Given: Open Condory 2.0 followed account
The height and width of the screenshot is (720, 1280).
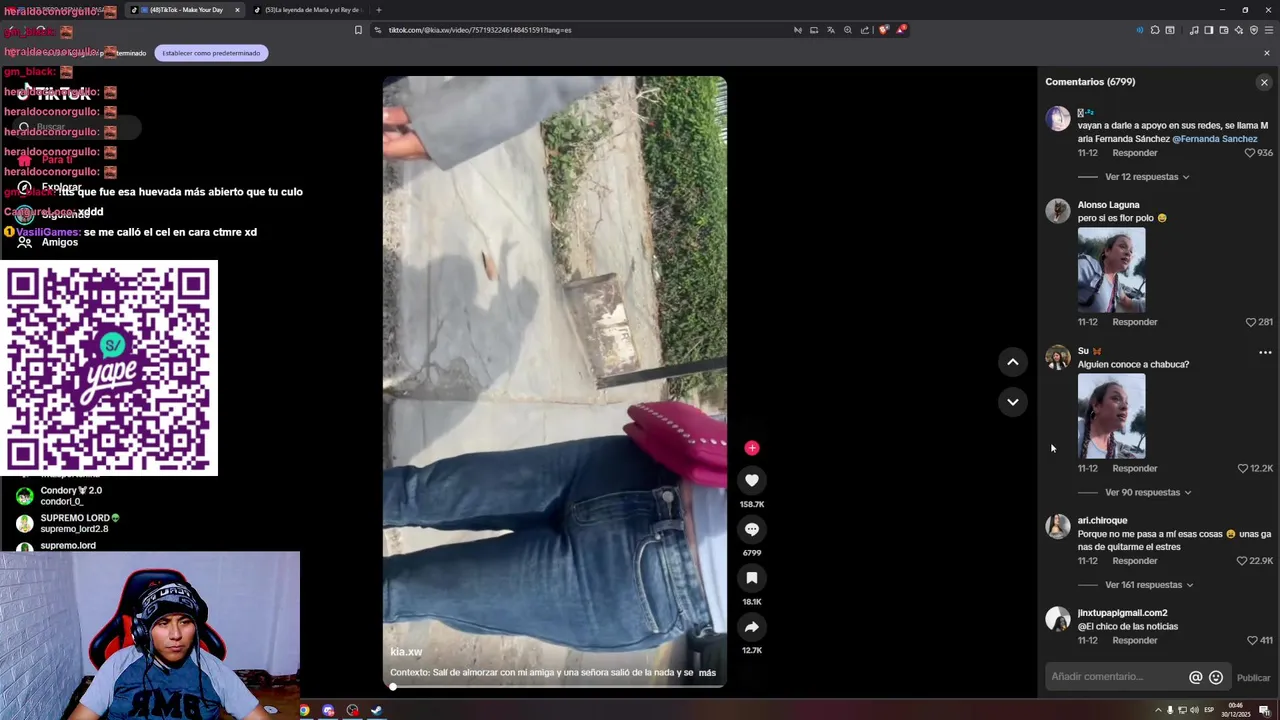Looking at the screenshot, I should [x=60, y=495].
